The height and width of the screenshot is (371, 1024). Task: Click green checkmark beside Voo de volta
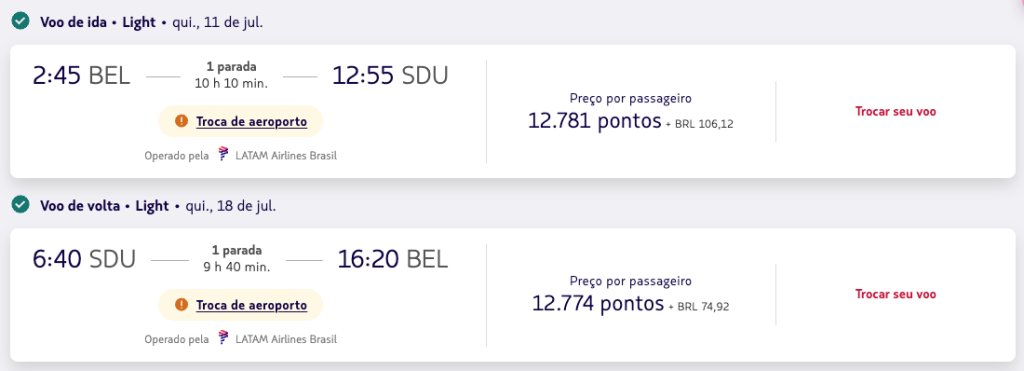click(x=20, y=205)
